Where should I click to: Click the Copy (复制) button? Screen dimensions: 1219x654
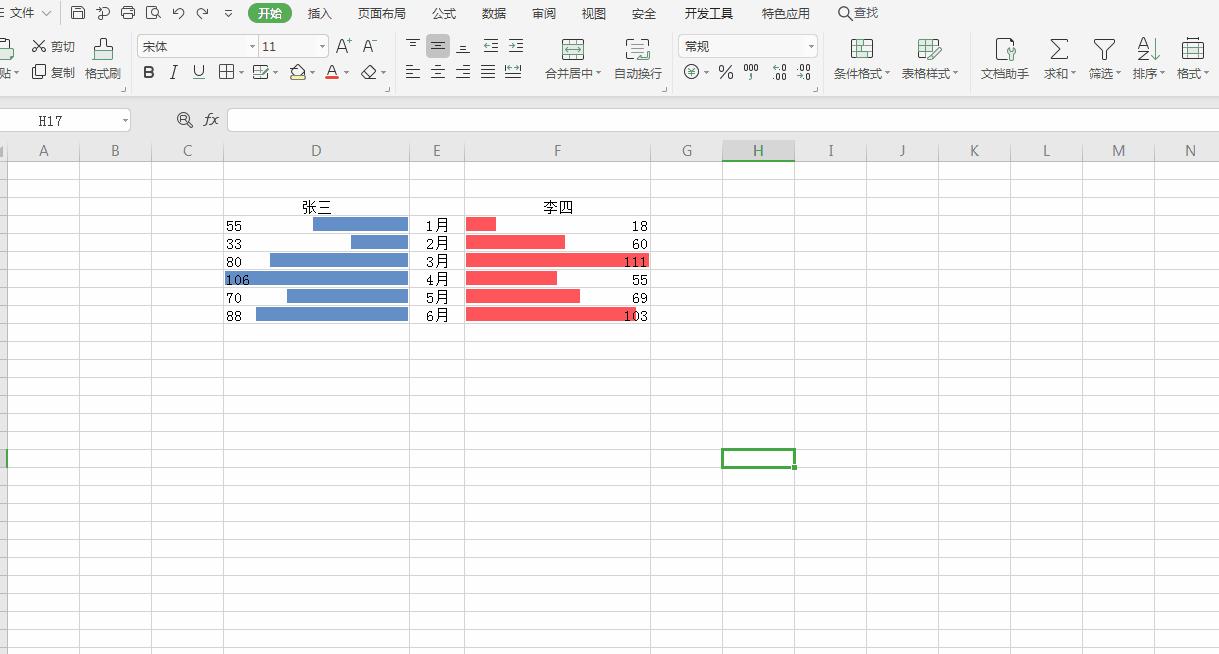tap(53, 72)
